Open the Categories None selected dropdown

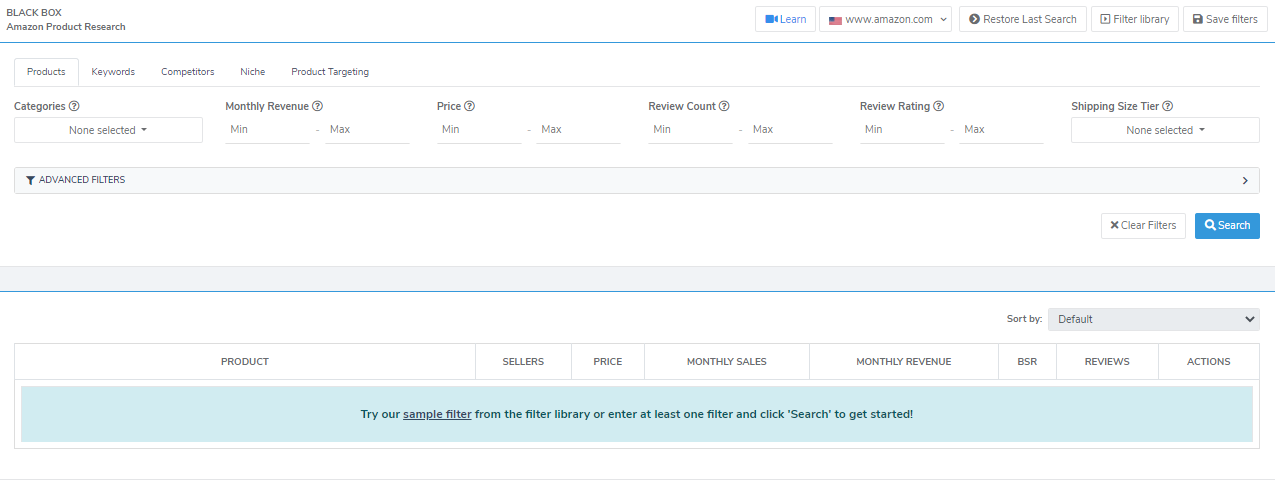[x=108, y=130]
